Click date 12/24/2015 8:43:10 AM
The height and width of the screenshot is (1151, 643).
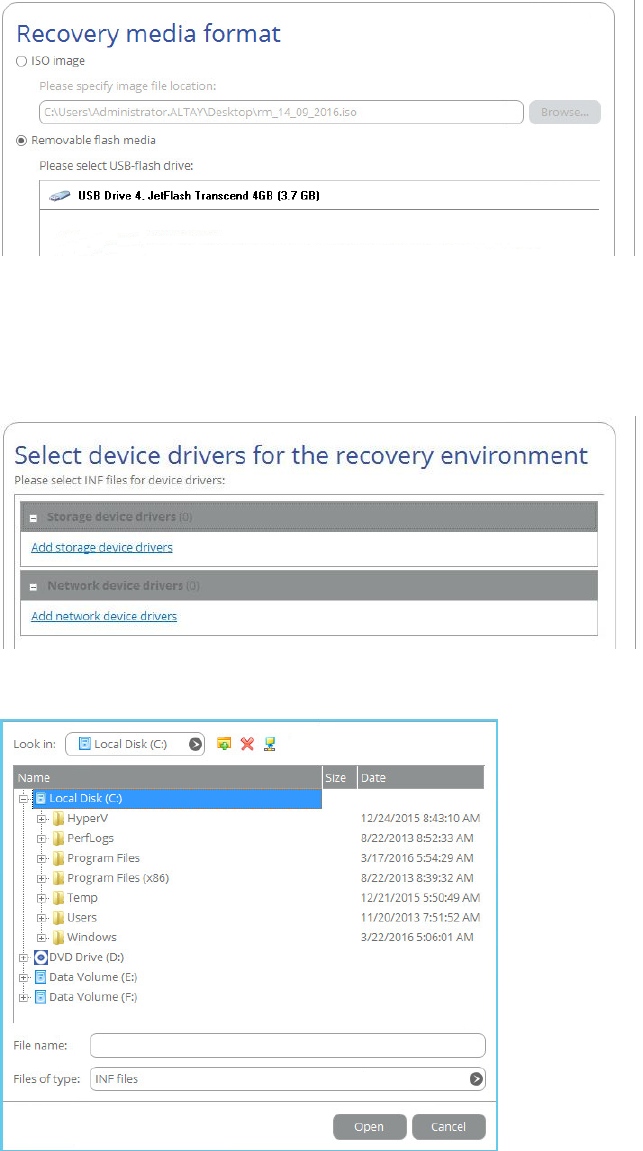coord(421,818)
